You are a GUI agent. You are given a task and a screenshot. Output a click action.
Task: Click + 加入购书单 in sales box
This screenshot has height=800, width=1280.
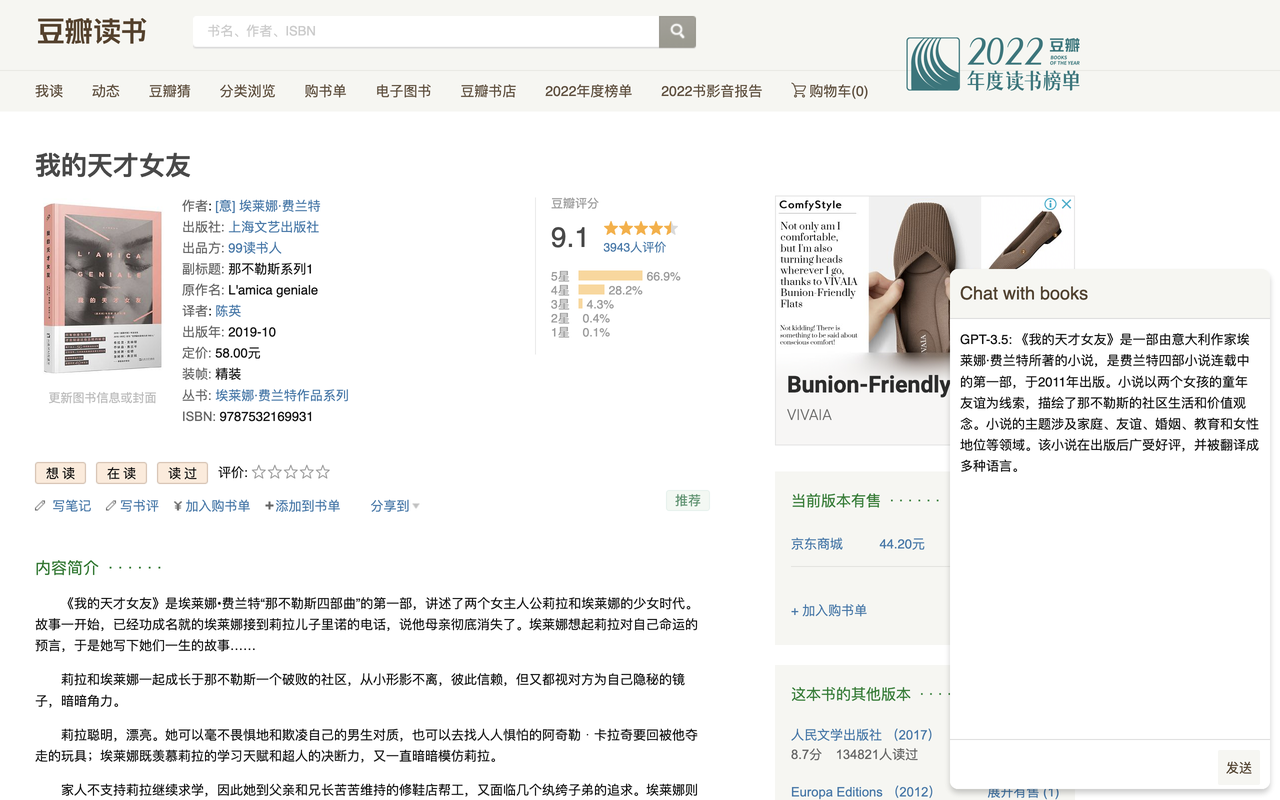[829, 610]
